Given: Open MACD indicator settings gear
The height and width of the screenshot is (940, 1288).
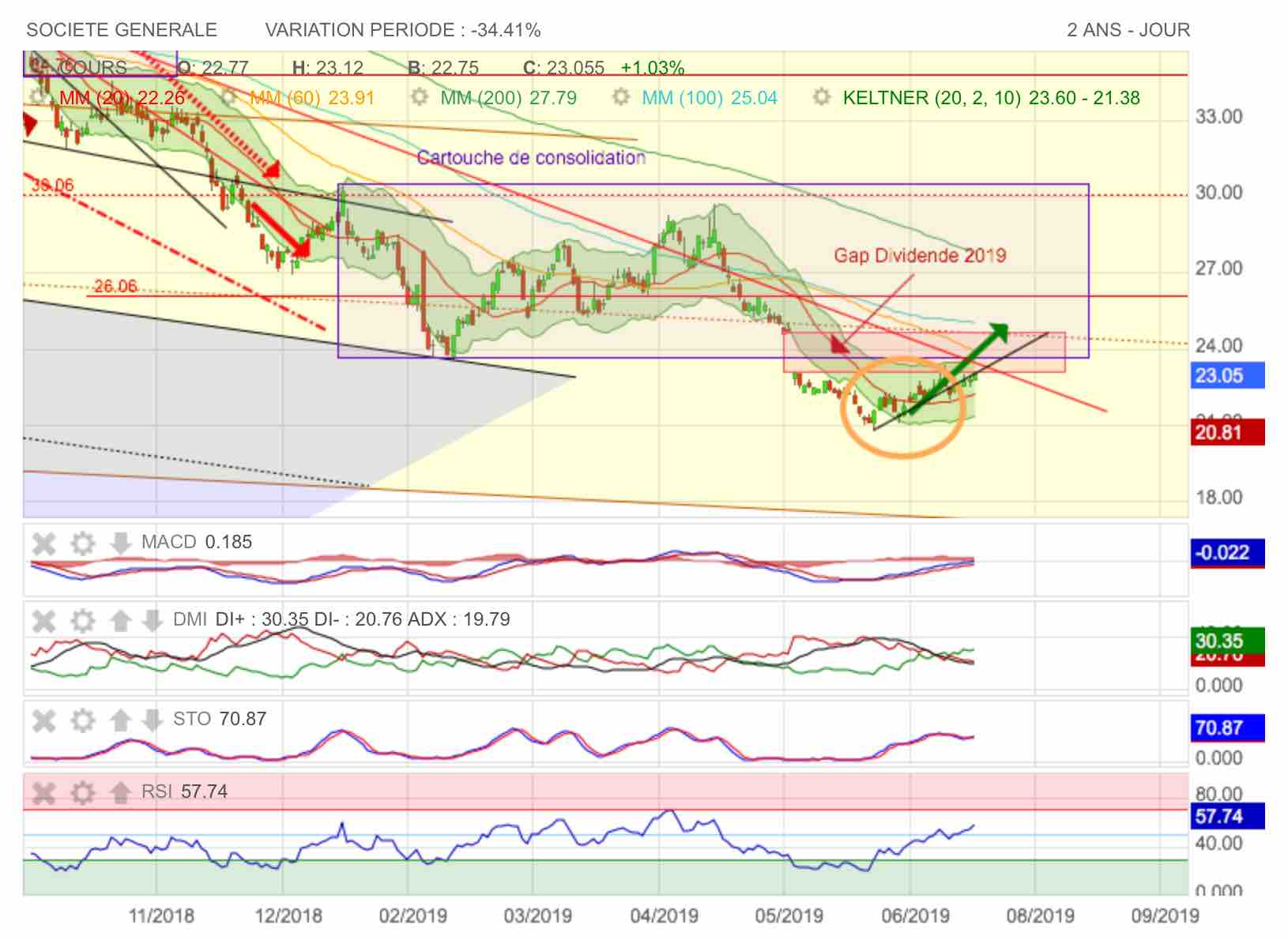Looking at the screenshot, I should (x=82, y=543).
